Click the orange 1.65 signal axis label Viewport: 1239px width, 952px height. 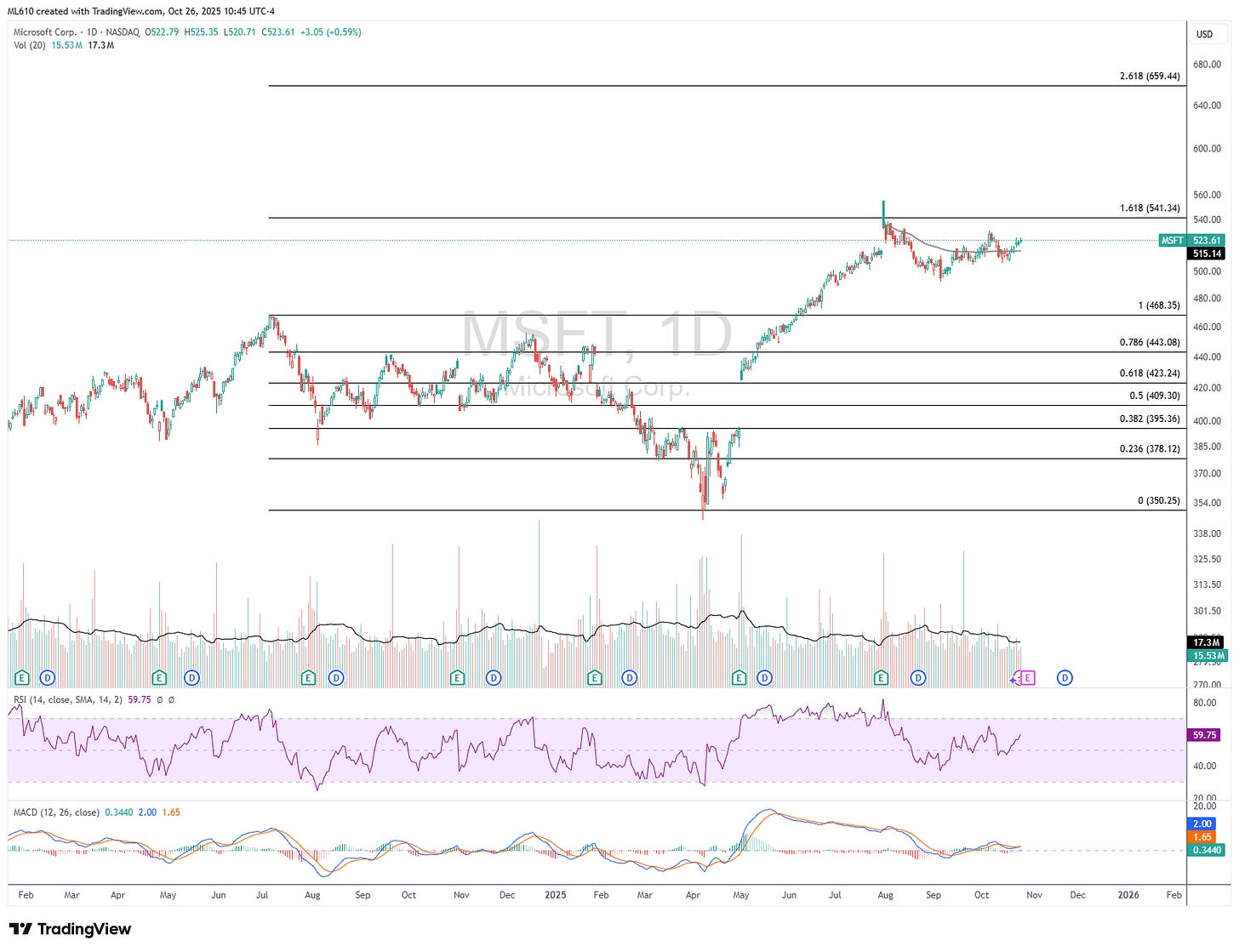[1202, 837]
